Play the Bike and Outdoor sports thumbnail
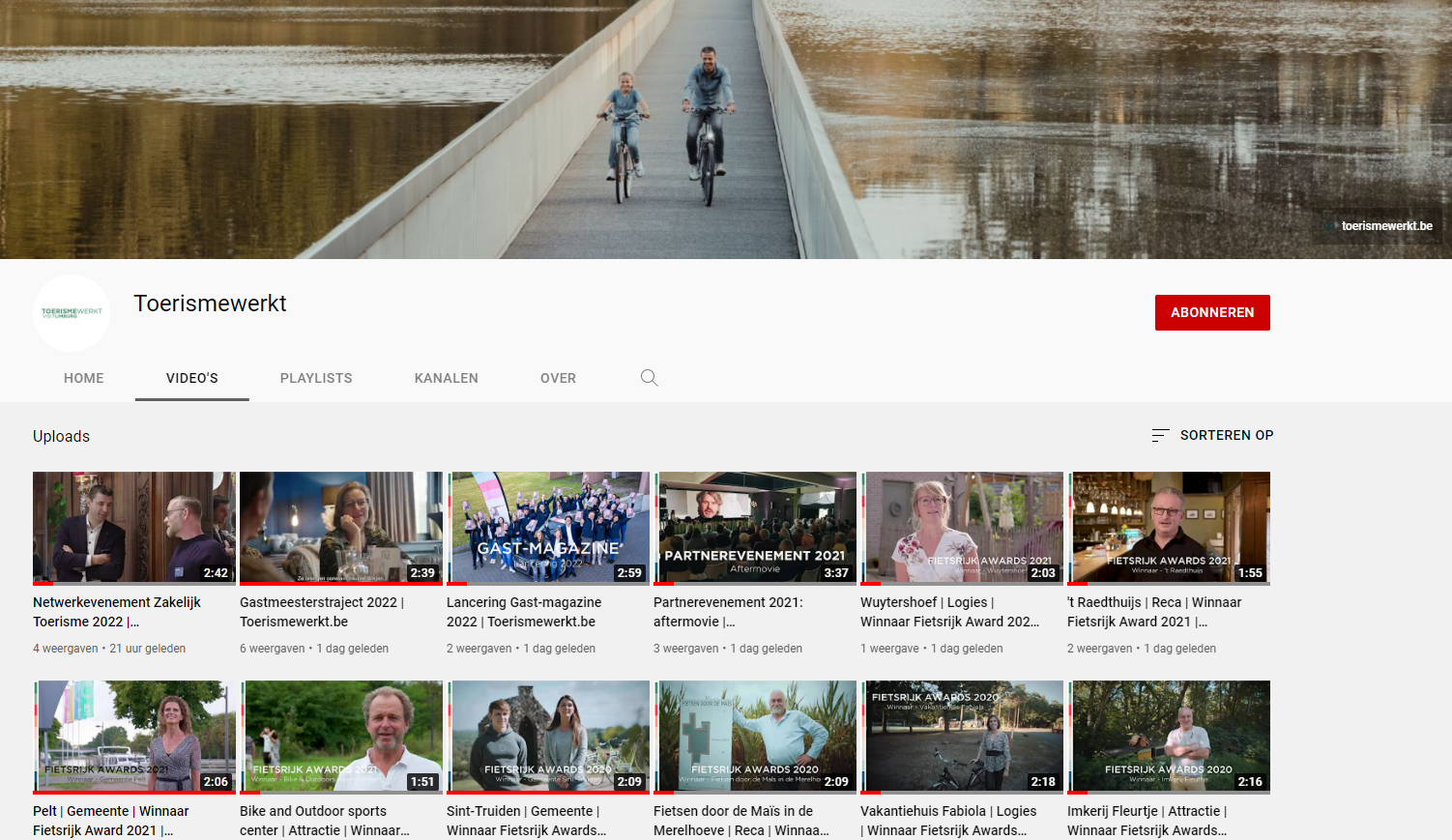Viewport: 1452px width, 840px height. (x=341, y=738)
